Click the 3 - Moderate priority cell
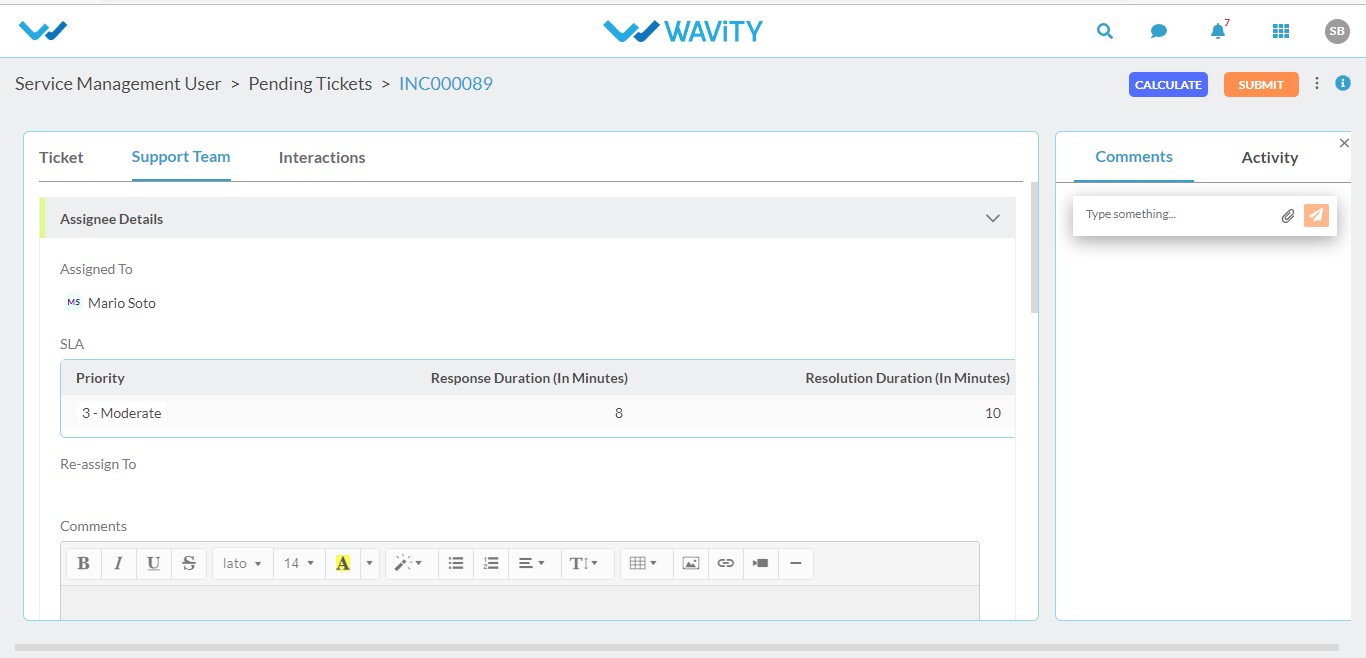Viewport: 1366px width, 658px height. [122, 413]
